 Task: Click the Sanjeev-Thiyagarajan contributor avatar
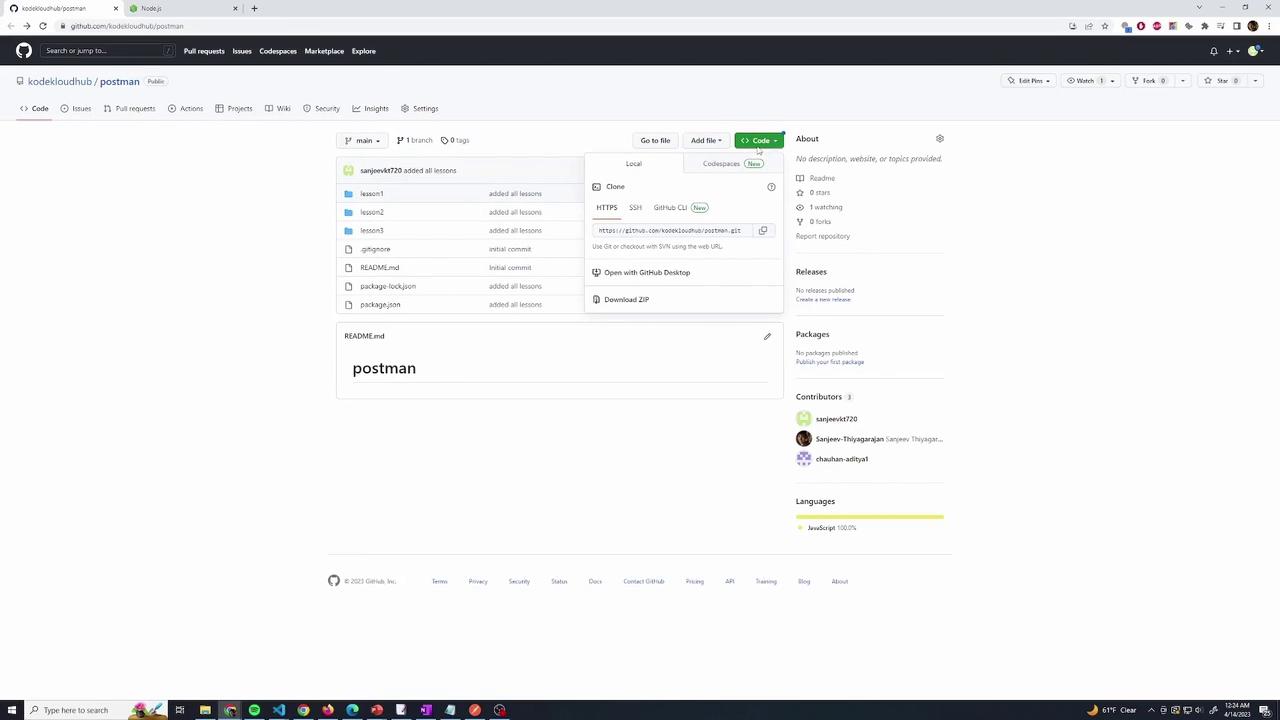tap(804, 439)
